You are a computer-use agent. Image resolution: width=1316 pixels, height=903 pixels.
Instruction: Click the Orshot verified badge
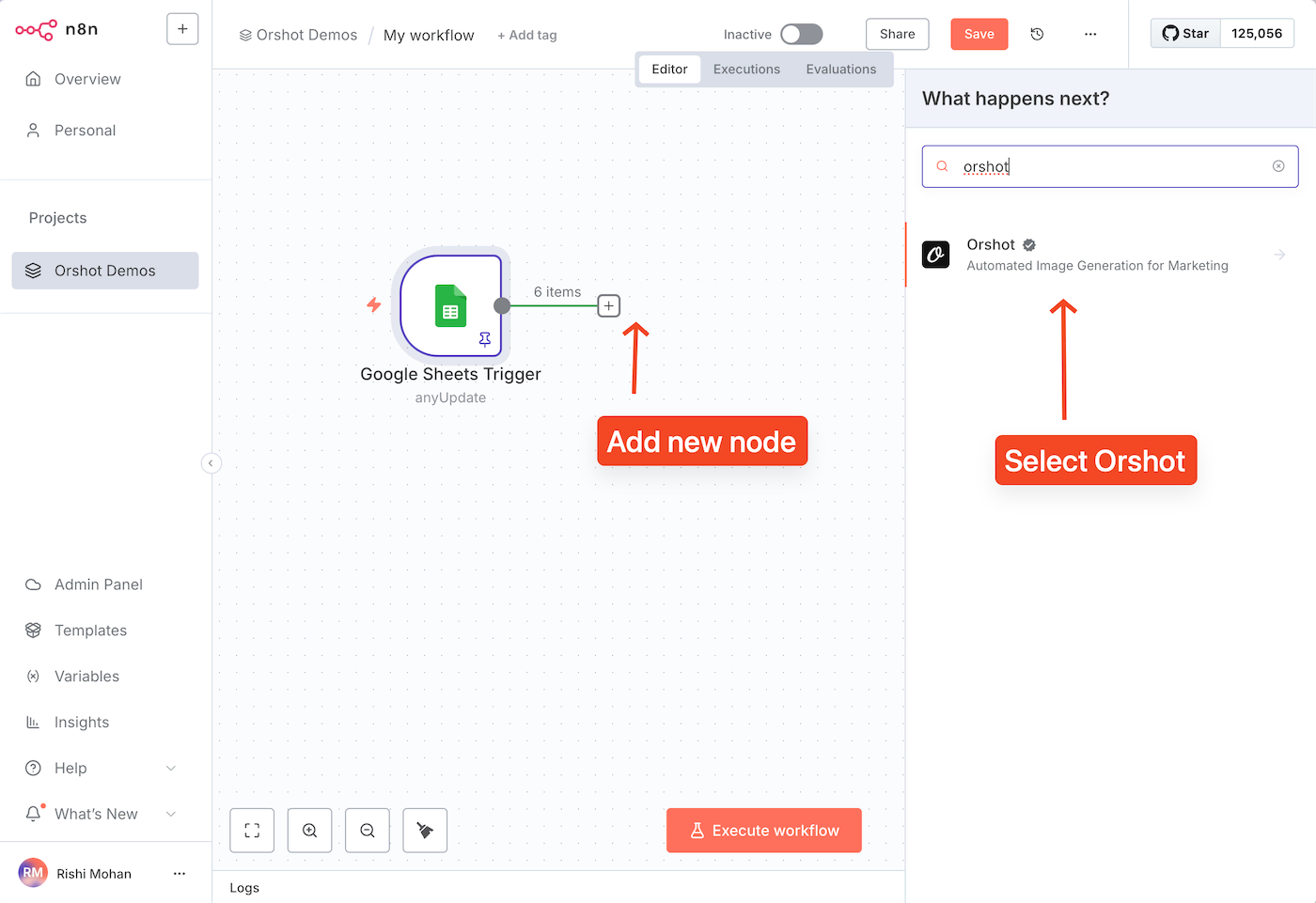click(1029, 245)
